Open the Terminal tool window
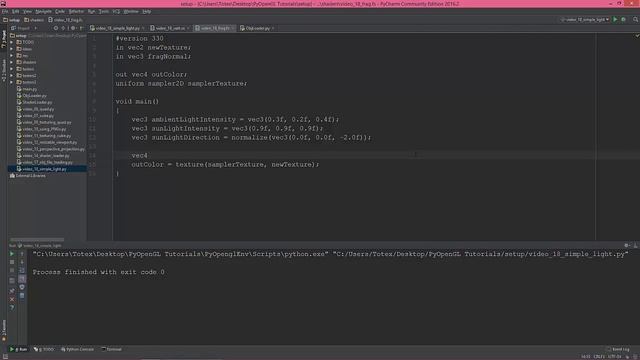The height and width of the screenshot is (360, 640). click(112, 349)
